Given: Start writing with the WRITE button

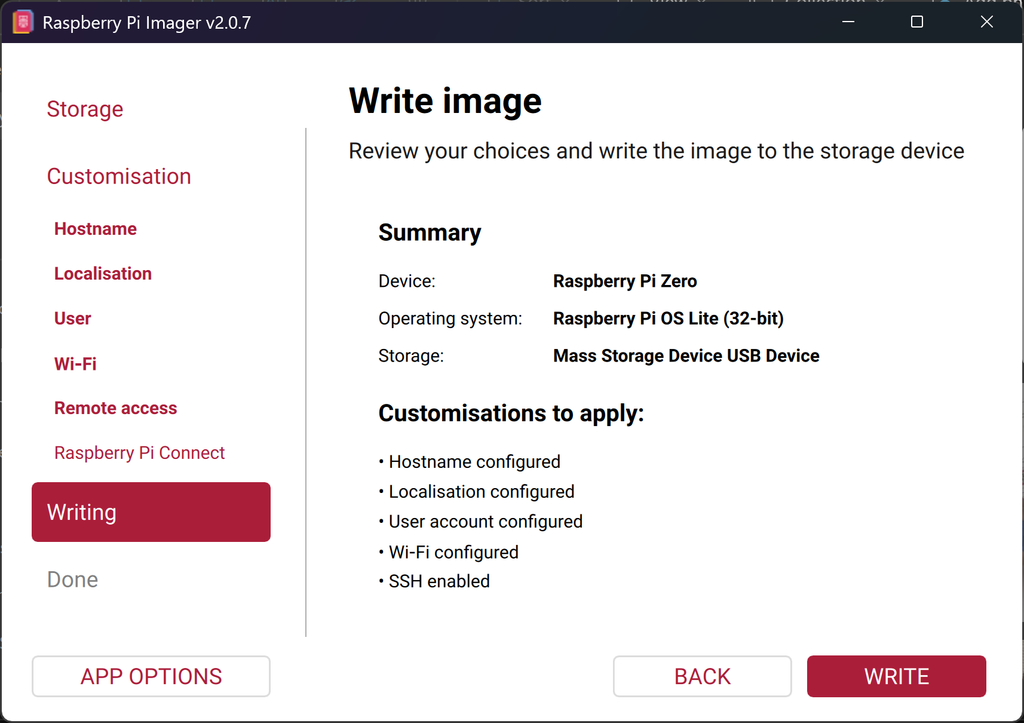Looking at the screenshot, I should [897, 677].
